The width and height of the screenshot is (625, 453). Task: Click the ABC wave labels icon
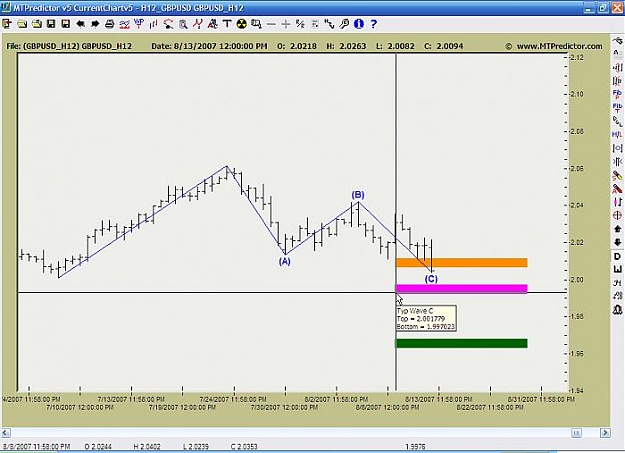[x=212, y=24]
